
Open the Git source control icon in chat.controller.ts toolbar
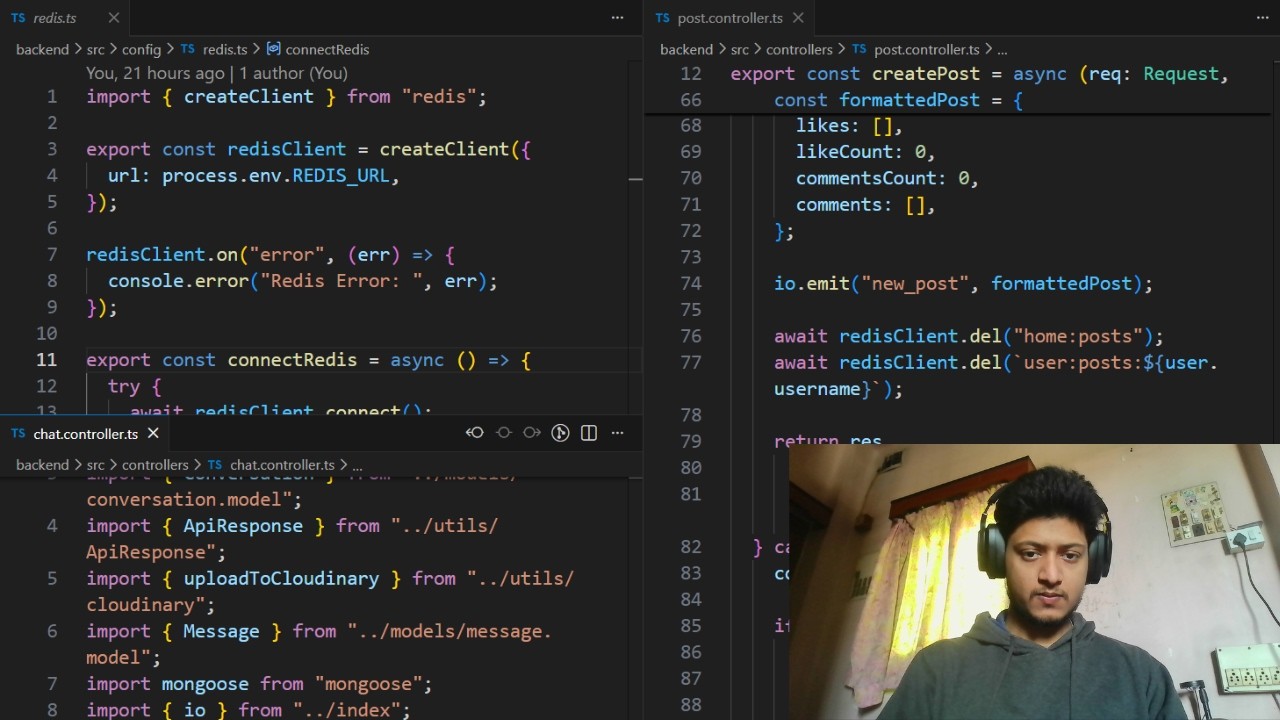[x=561, y=433]
